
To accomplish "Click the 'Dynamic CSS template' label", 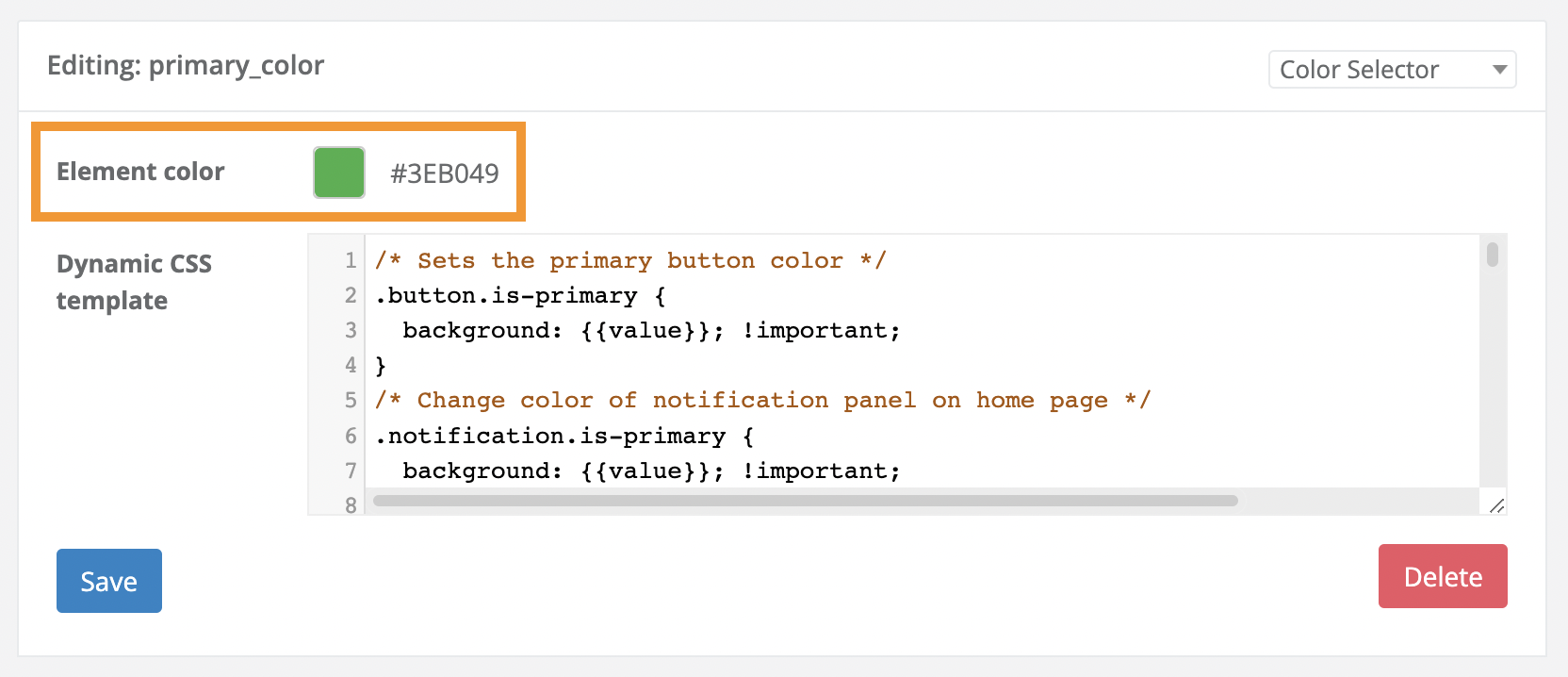I will point(134,282).
